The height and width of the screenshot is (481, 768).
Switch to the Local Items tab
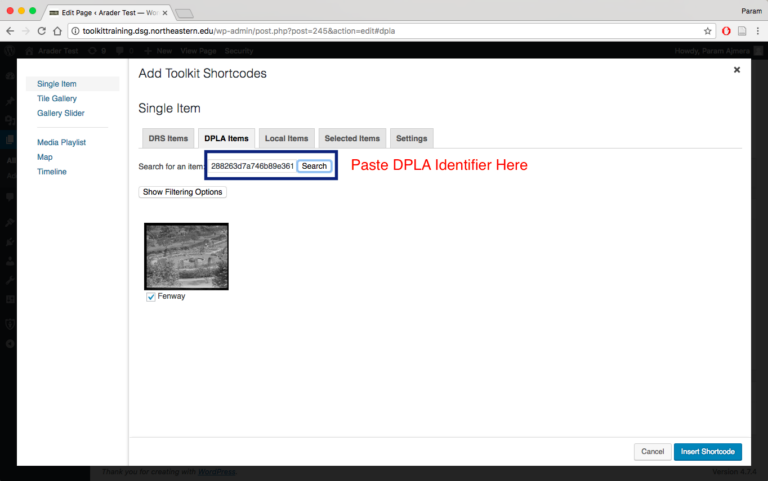click(286, 138)
